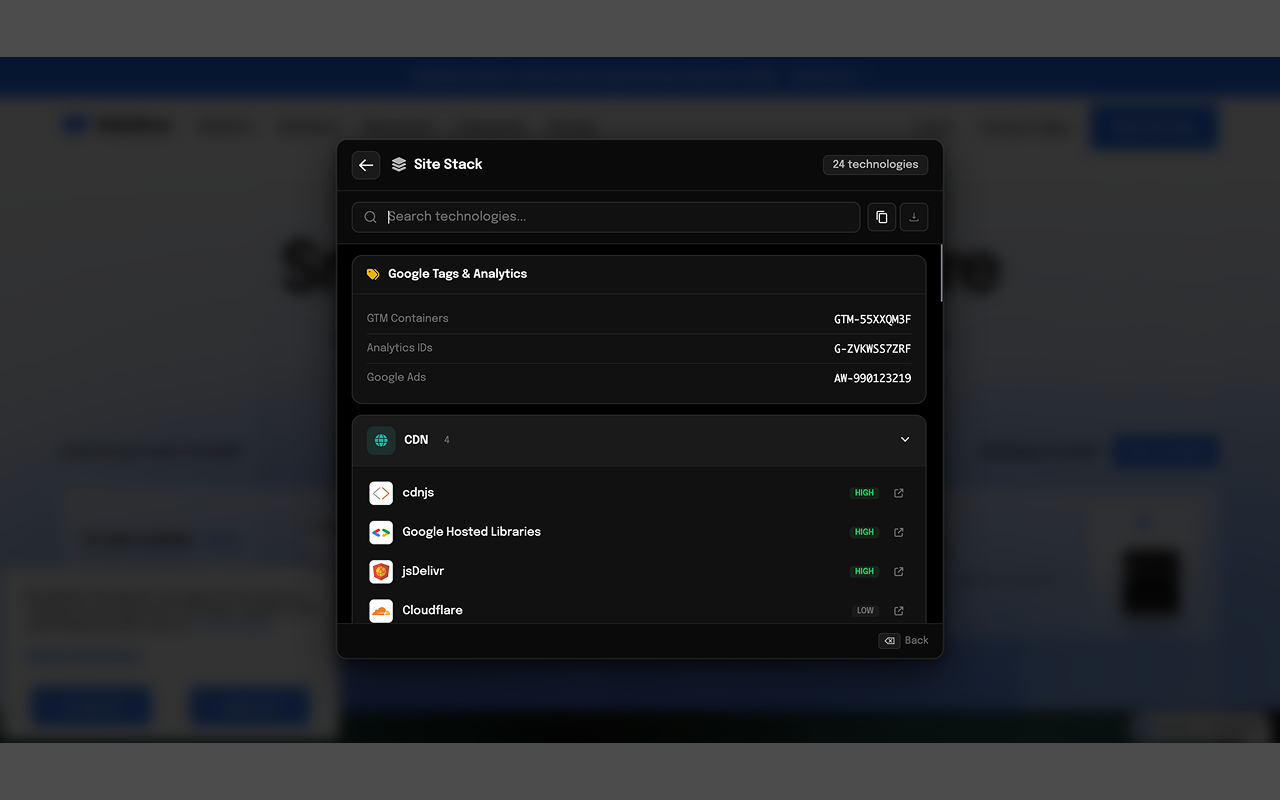The image size is (1280, 800).
Task: Click HIGH badge on Google Hosted Libraries
Action: coord(865,532)
